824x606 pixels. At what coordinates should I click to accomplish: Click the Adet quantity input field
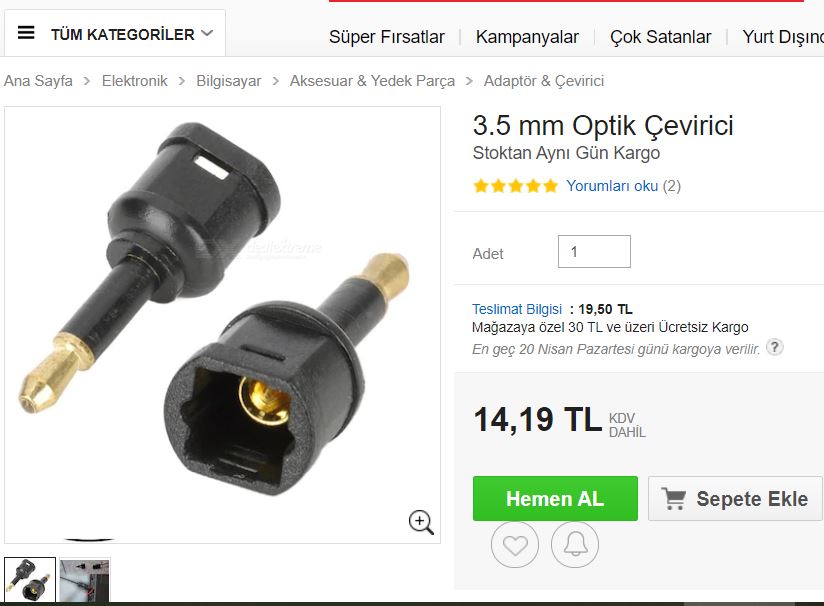tap(594, 251)
